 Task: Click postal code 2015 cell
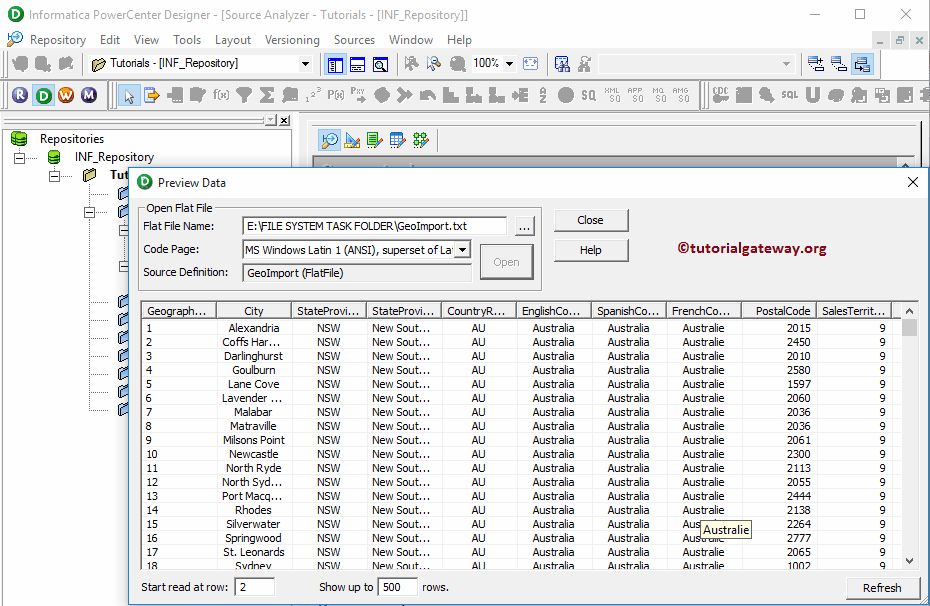(778, 328)
